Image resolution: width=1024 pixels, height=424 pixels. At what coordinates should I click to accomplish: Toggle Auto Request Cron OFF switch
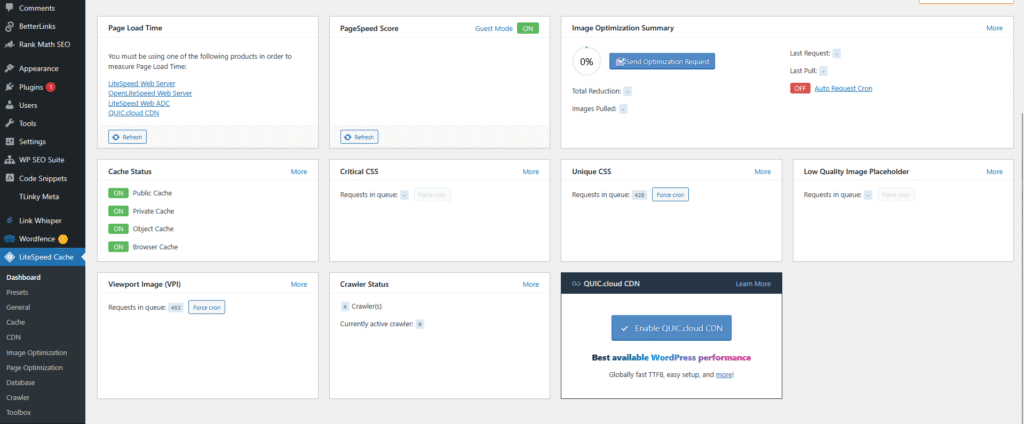[800, 88]
